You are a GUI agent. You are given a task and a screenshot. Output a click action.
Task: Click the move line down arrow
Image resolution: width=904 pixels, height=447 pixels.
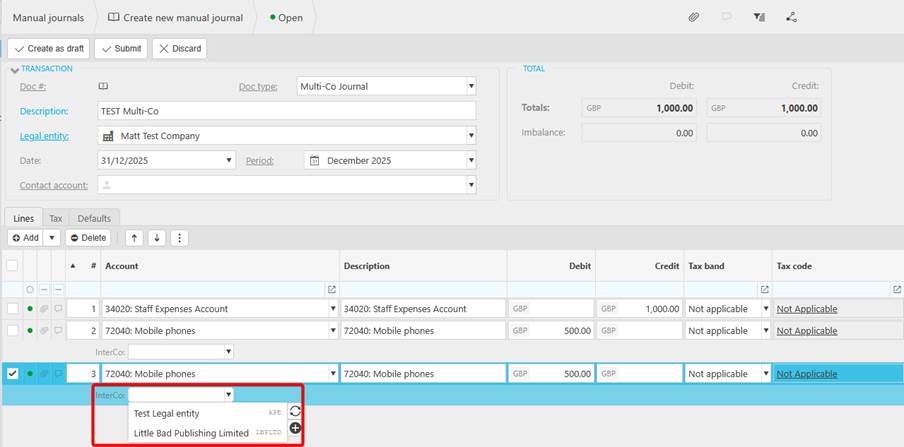157,238
